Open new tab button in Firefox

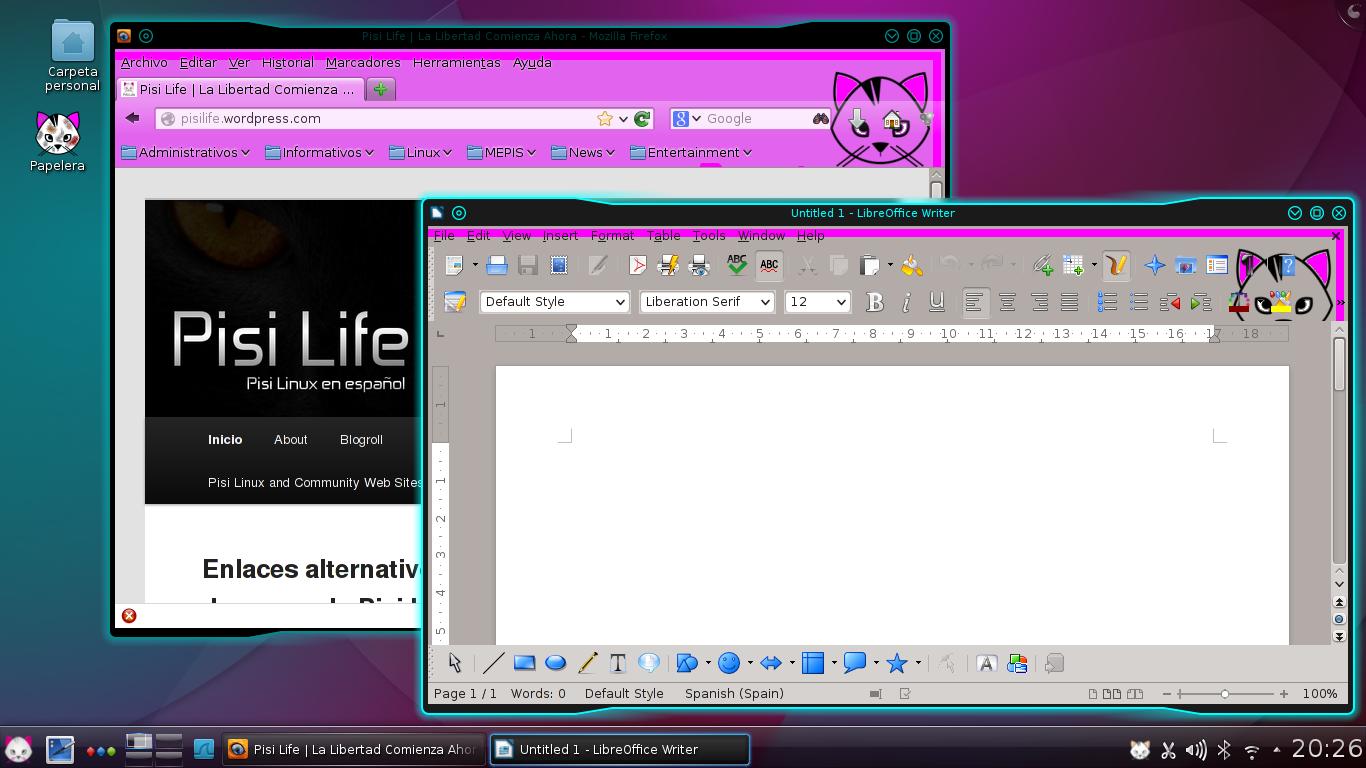tap(380, 89)
